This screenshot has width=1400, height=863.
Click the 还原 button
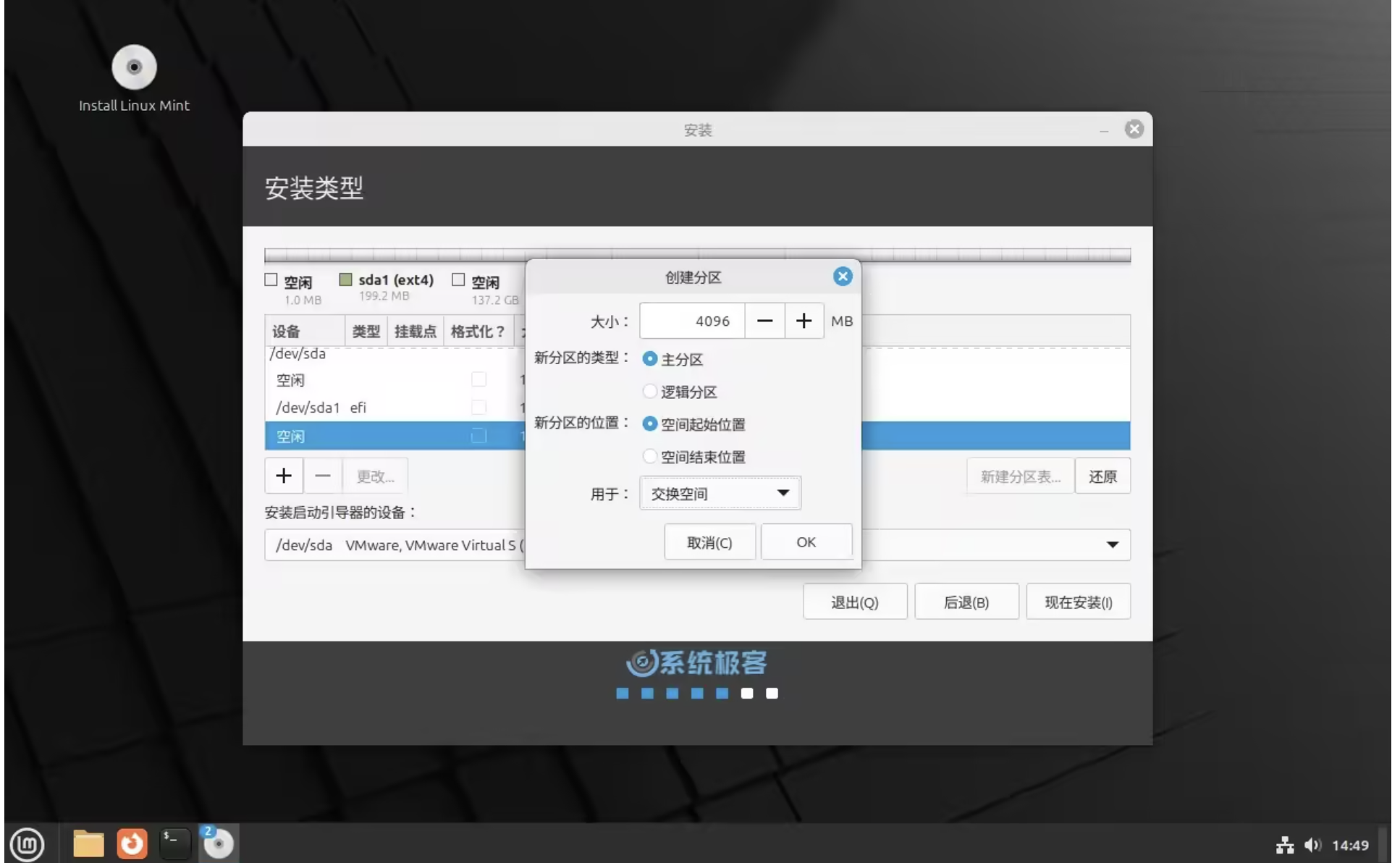(1102, 476)
